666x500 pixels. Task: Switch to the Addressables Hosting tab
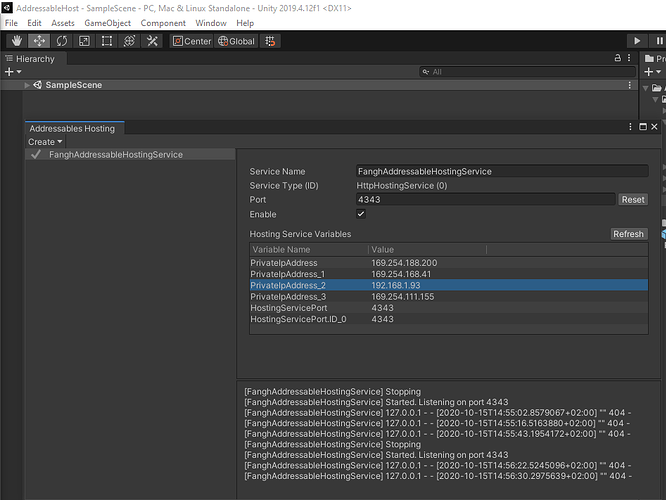point(72,128)
